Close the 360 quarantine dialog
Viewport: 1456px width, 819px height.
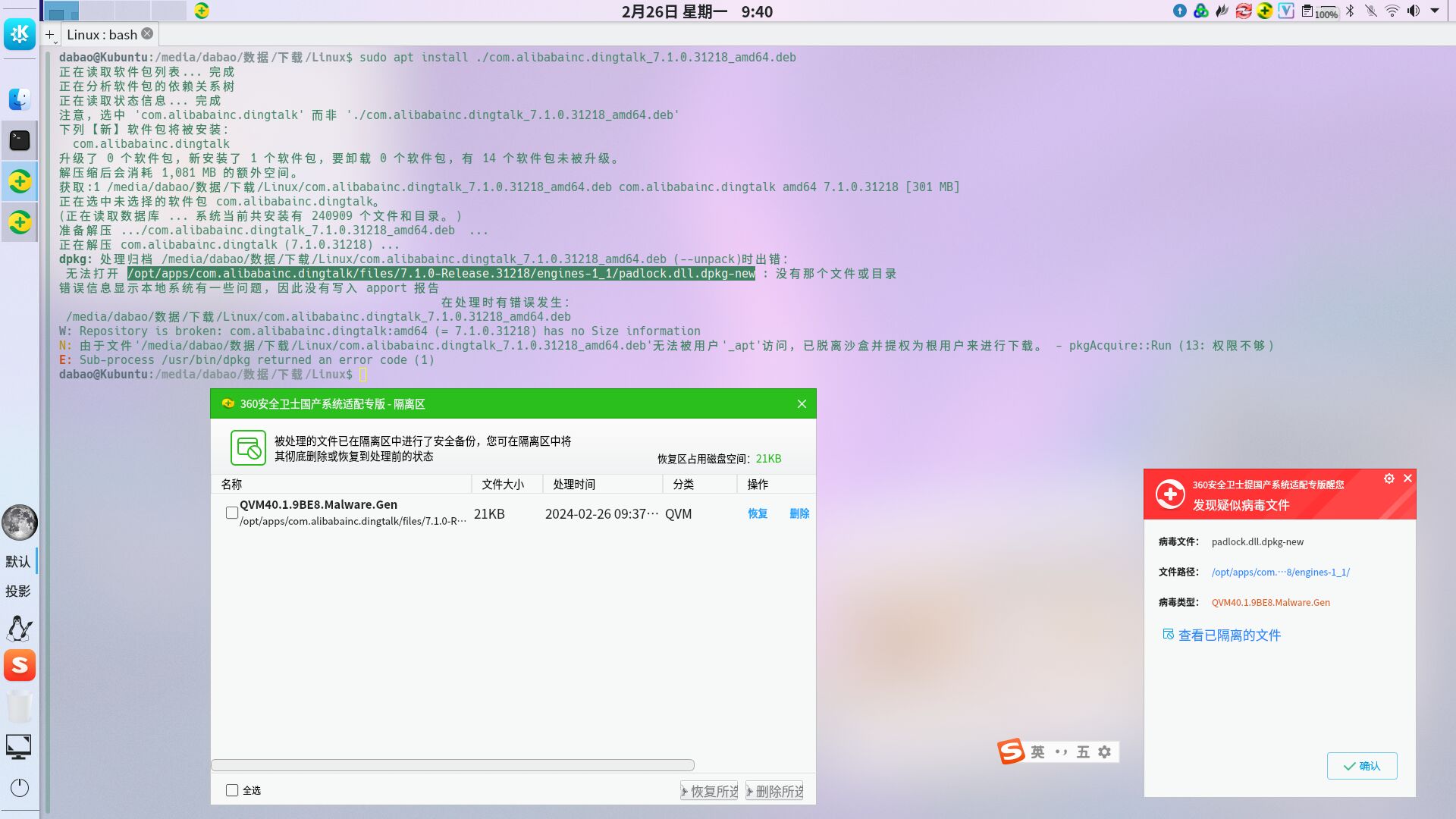click(x=802, y=404)
